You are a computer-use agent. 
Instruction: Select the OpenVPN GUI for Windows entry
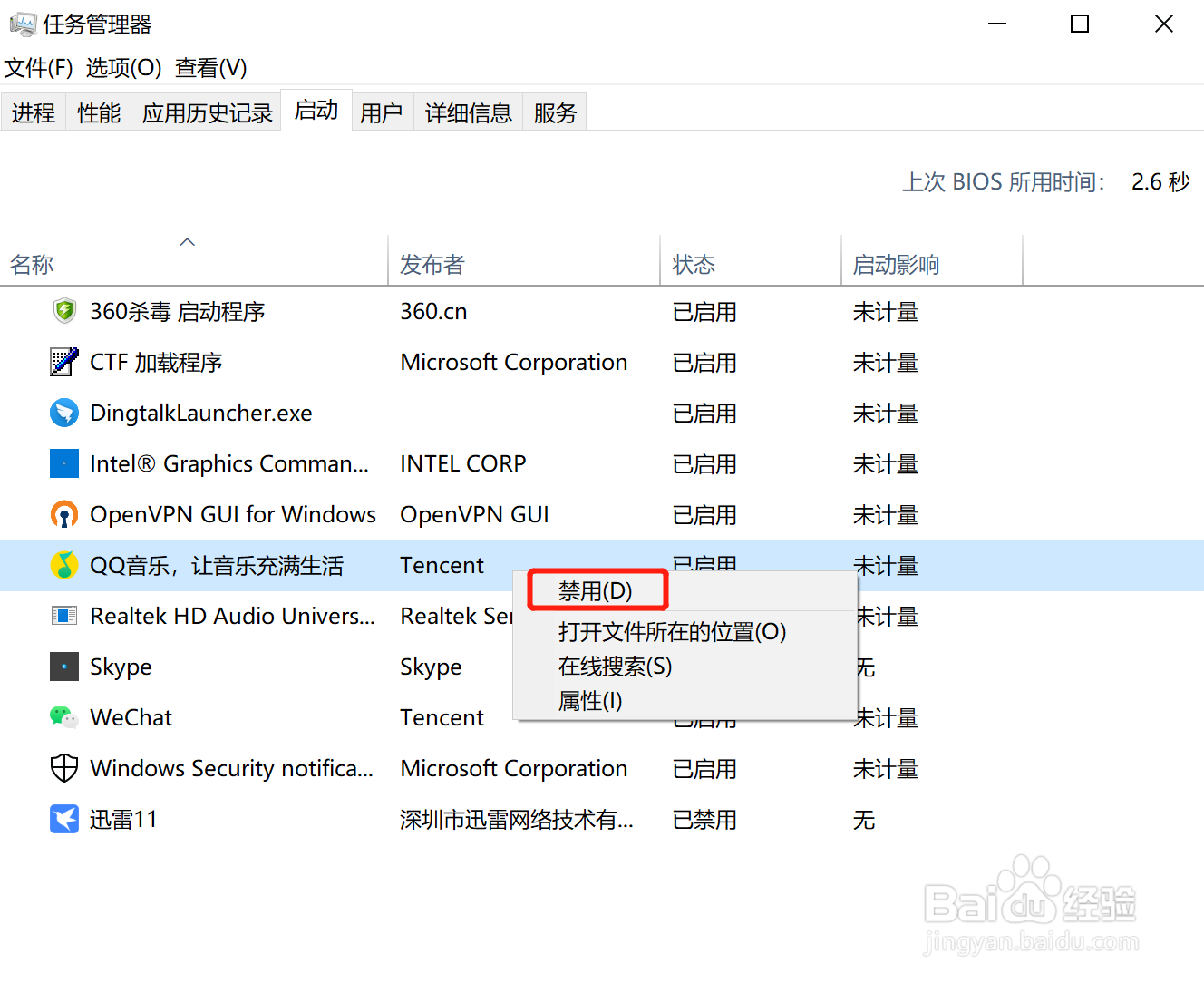(x=233, y=515)
